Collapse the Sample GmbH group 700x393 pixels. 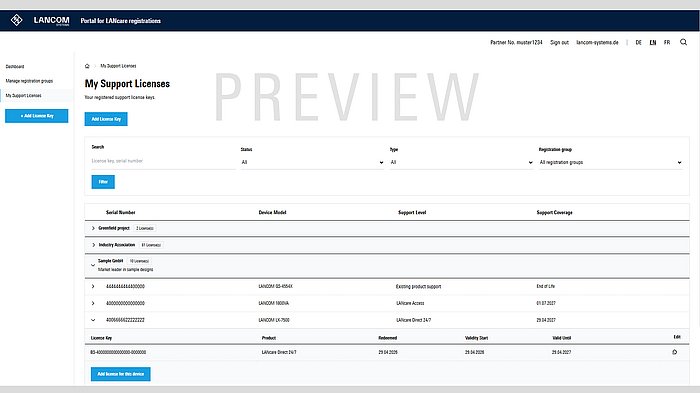93,265
